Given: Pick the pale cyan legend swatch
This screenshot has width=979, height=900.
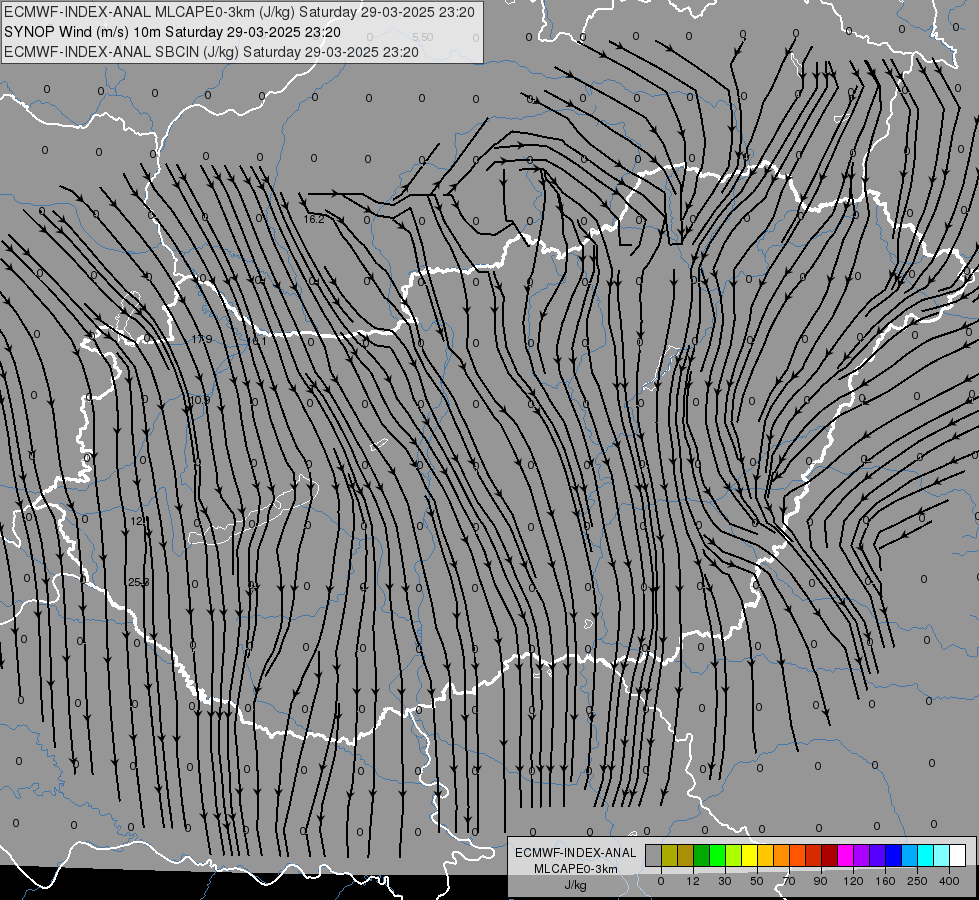Looking at the screenshot, I should 942,855.
